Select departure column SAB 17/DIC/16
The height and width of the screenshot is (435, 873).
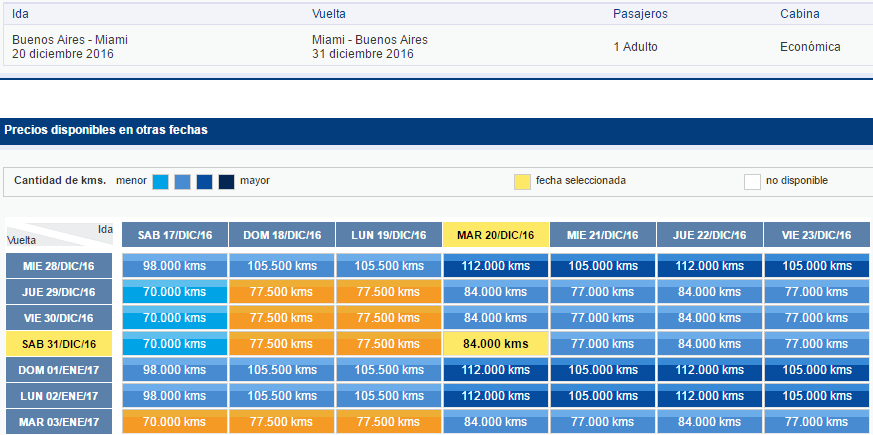175,235
